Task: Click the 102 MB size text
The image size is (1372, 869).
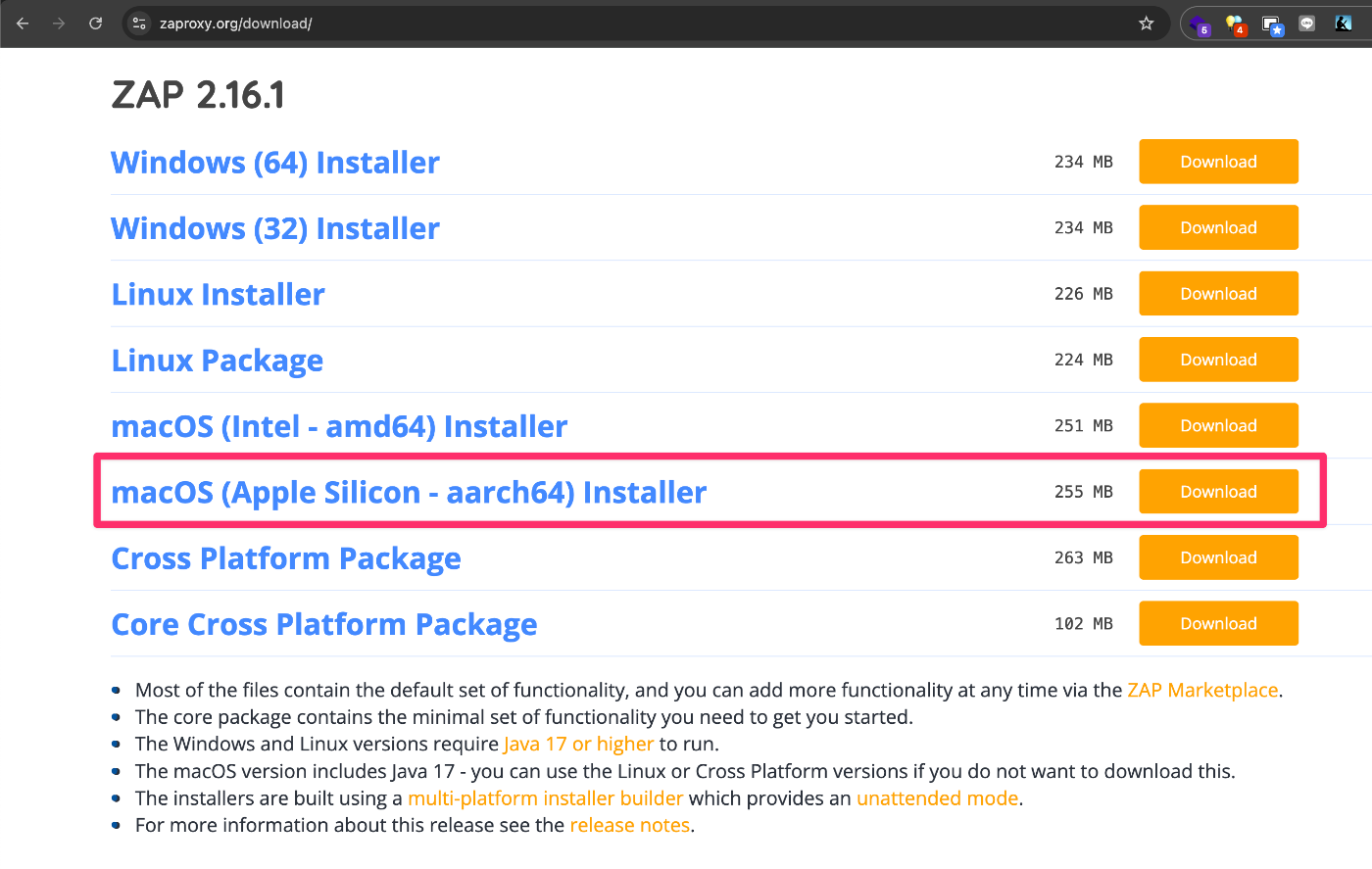Action: [1083, 624]
